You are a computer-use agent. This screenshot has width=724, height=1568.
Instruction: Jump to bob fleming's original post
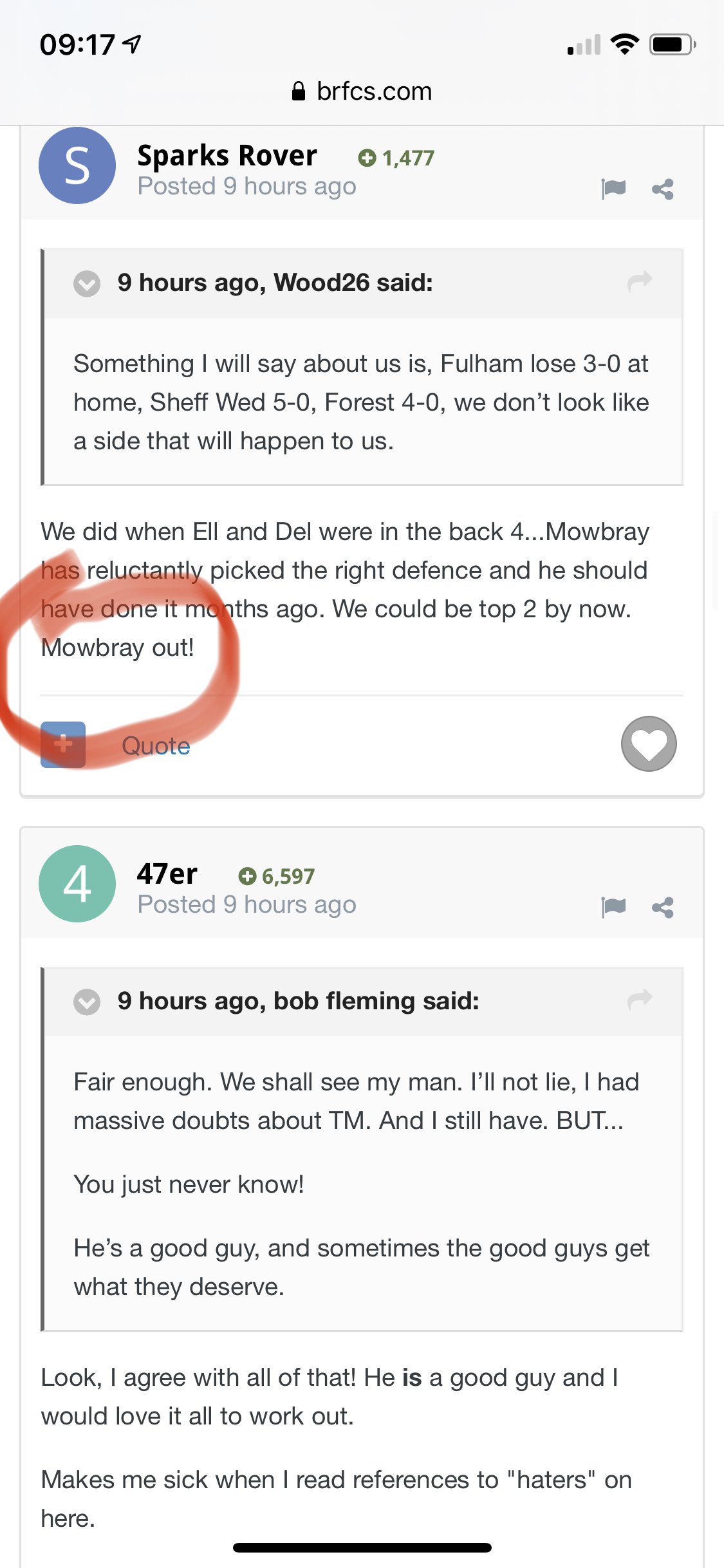pyautogui.click(x=640, y=1000)
